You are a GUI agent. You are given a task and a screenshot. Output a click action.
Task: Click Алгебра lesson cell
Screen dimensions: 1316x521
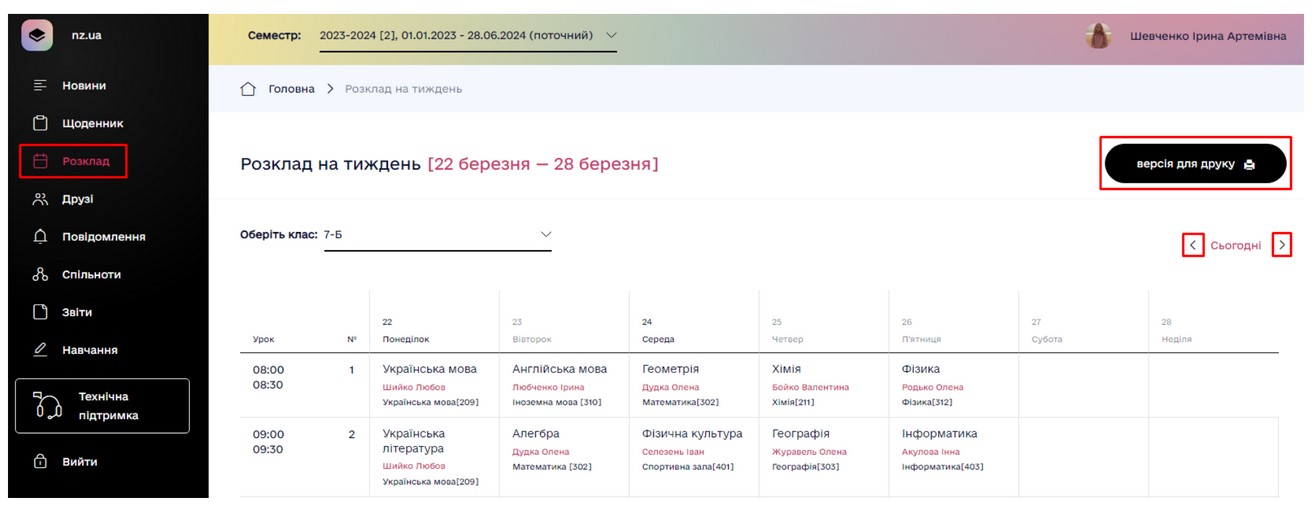(x=536, y=434)
